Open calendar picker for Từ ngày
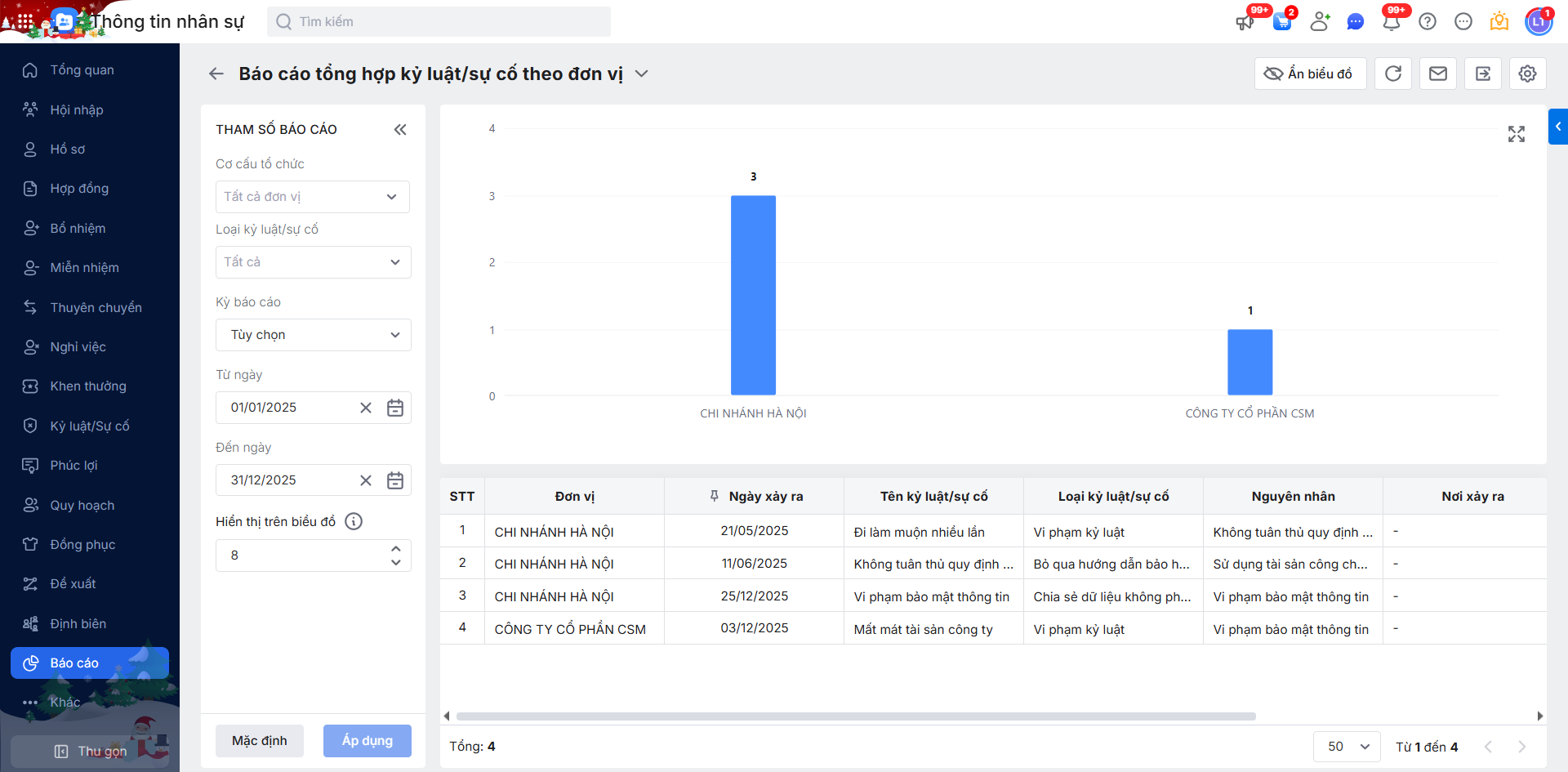 pyautogui.click(x=395, y=408)
